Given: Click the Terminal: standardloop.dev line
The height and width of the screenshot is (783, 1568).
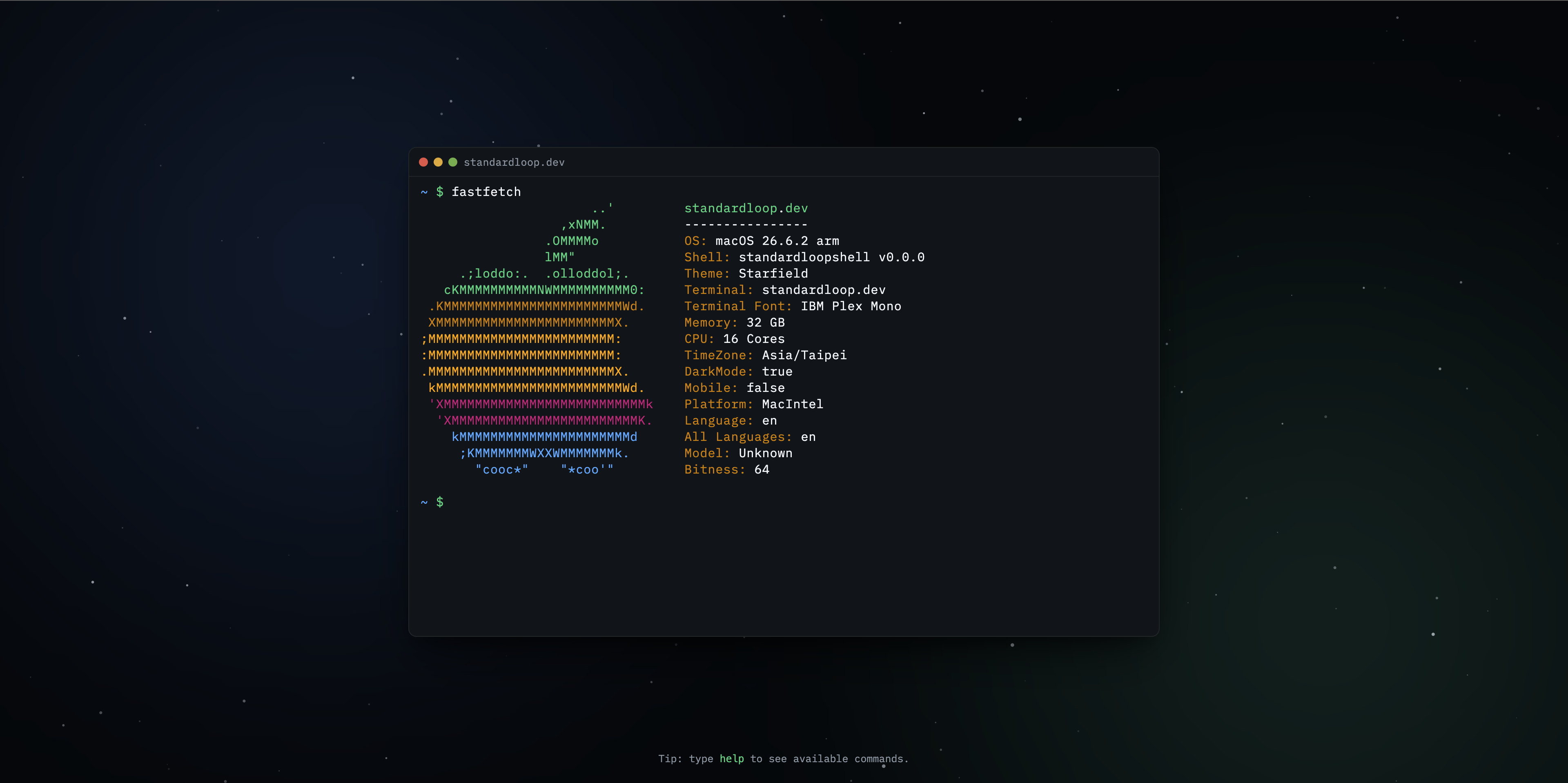Looking at the screenshot, I should [x=784, y=290].
